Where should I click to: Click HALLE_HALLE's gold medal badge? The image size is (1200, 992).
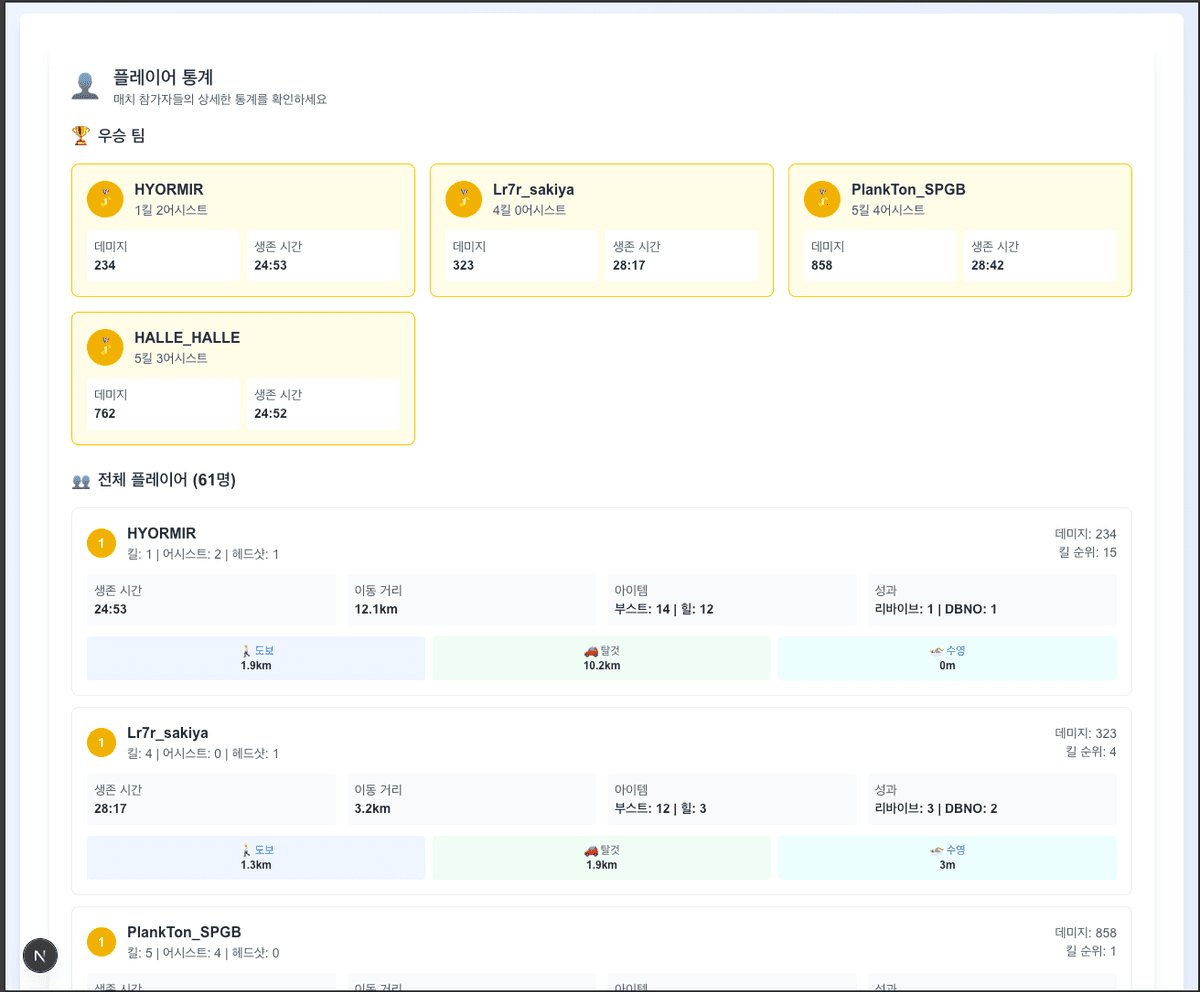[x=105, y=347]
